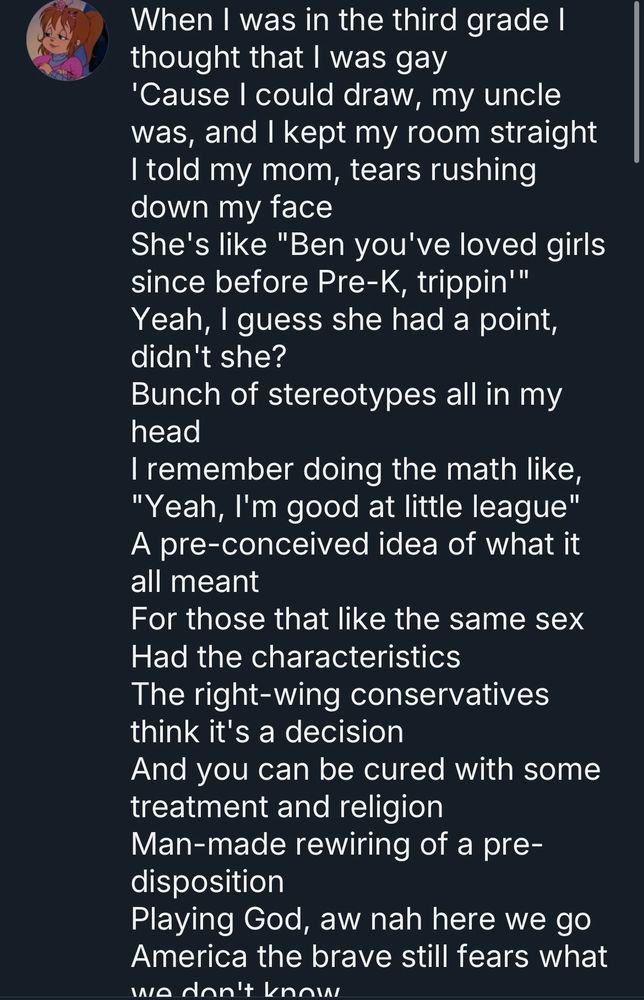Open the cartoon girl profile avatar
Viewport: 644px width, 1000px height.
pos(66,40)
